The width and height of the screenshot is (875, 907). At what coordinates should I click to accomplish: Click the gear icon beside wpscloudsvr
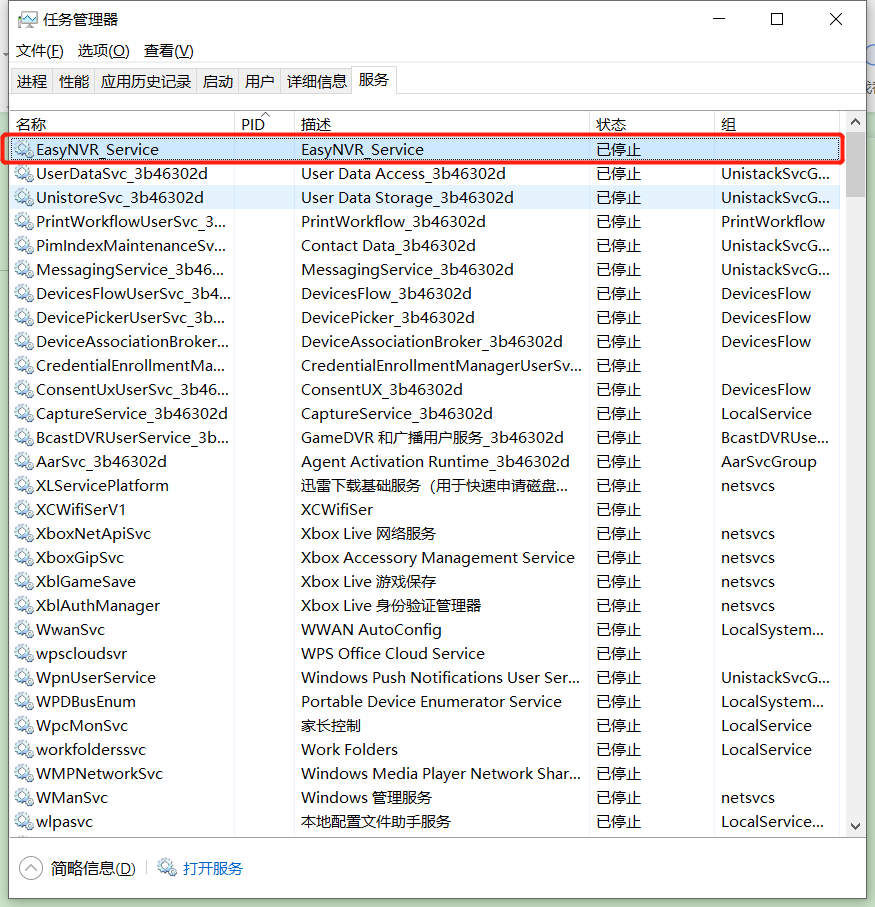pos(24,654)
